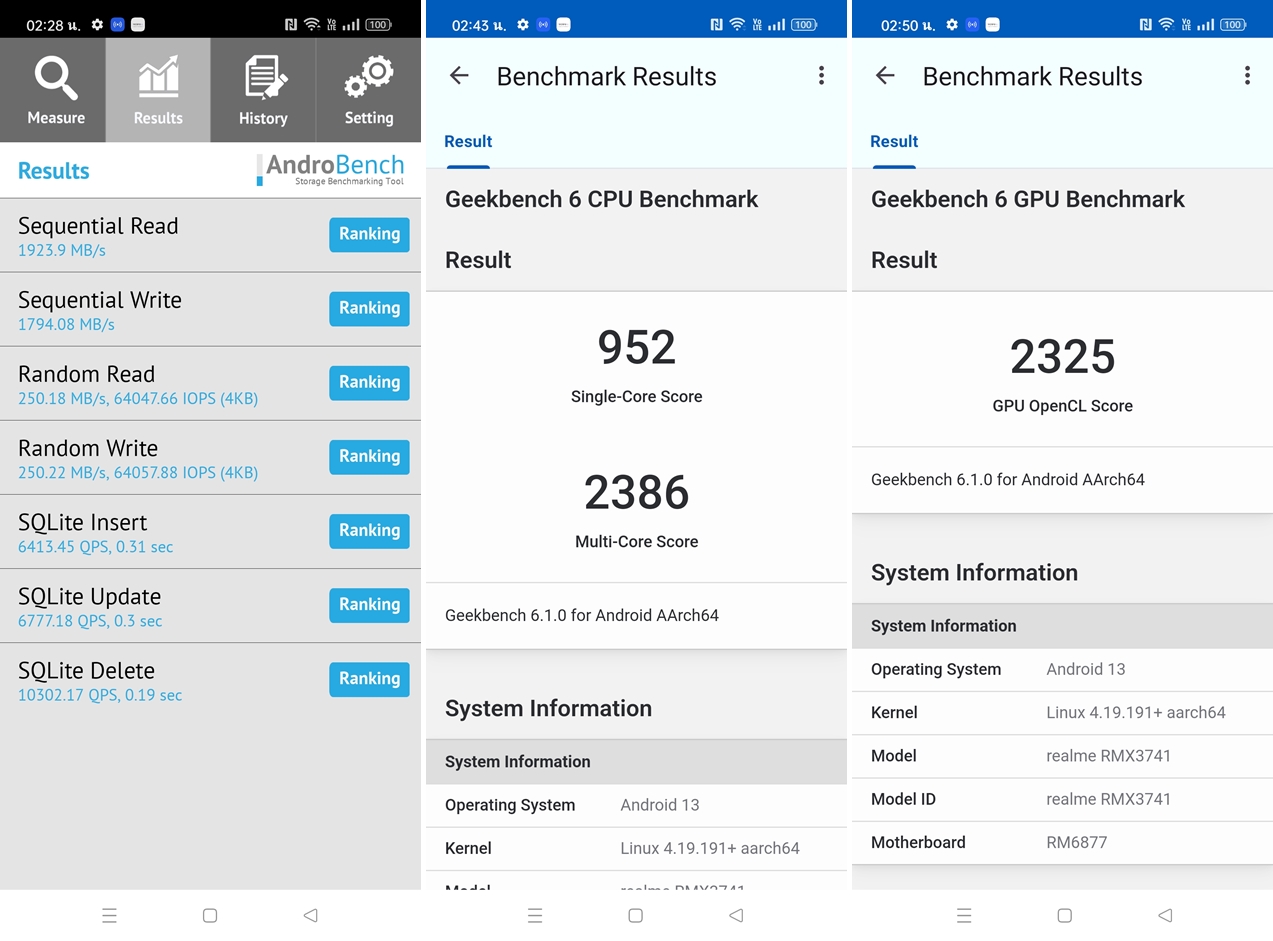Tap the AndroBench logo
The height and width of the screenshot is (941, 1273).
(330, 170)
